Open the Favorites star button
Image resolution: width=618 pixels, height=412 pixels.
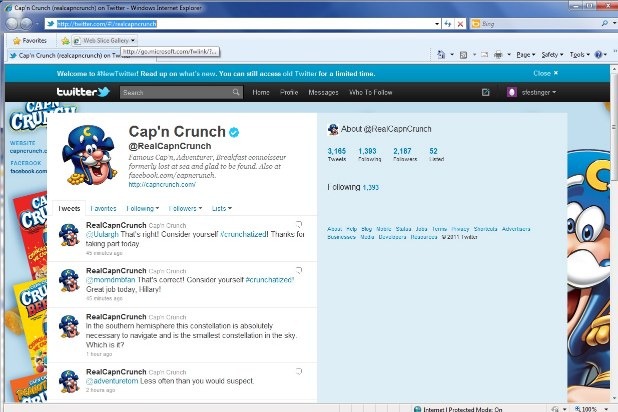point(28,41)
